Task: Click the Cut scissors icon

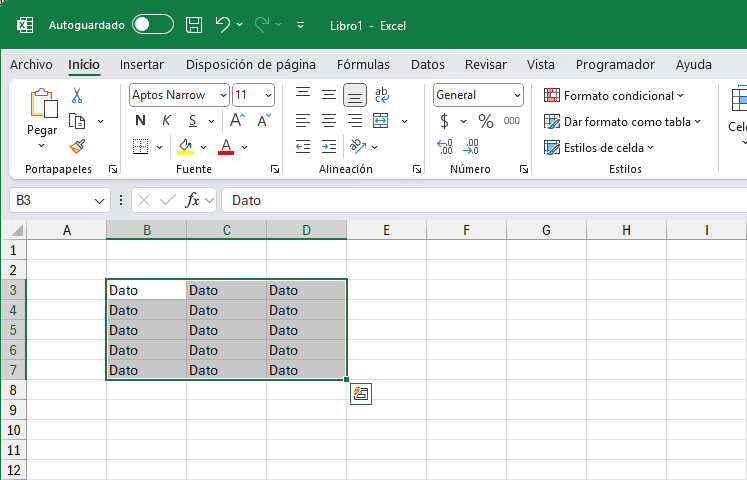Action: [x=77, y=95]
